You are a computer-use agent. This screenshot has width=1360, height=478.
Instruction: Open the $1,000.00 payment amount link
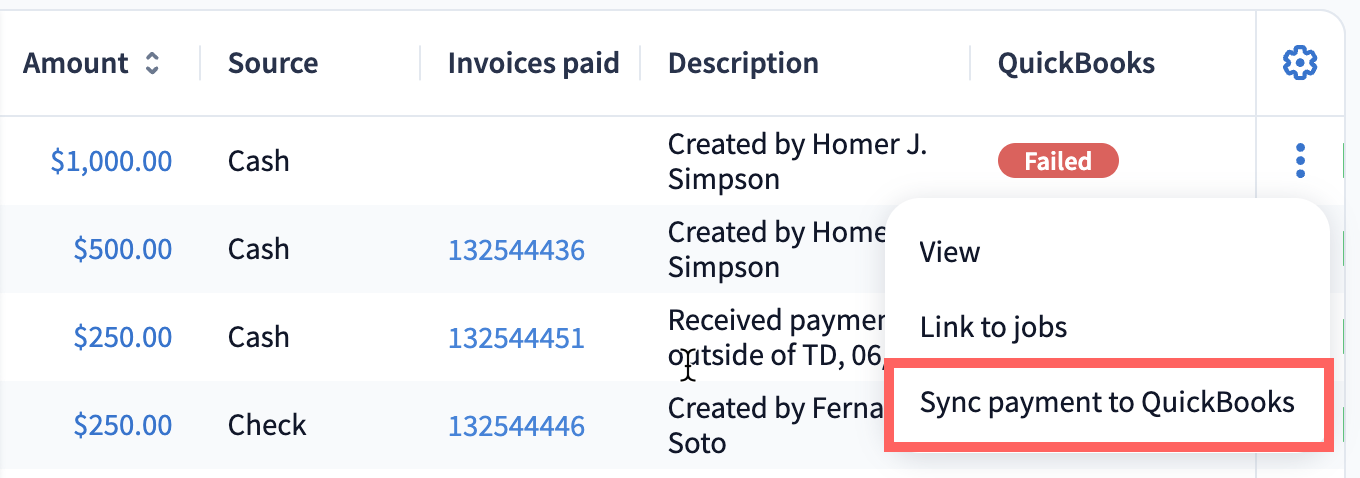(111, 161)
